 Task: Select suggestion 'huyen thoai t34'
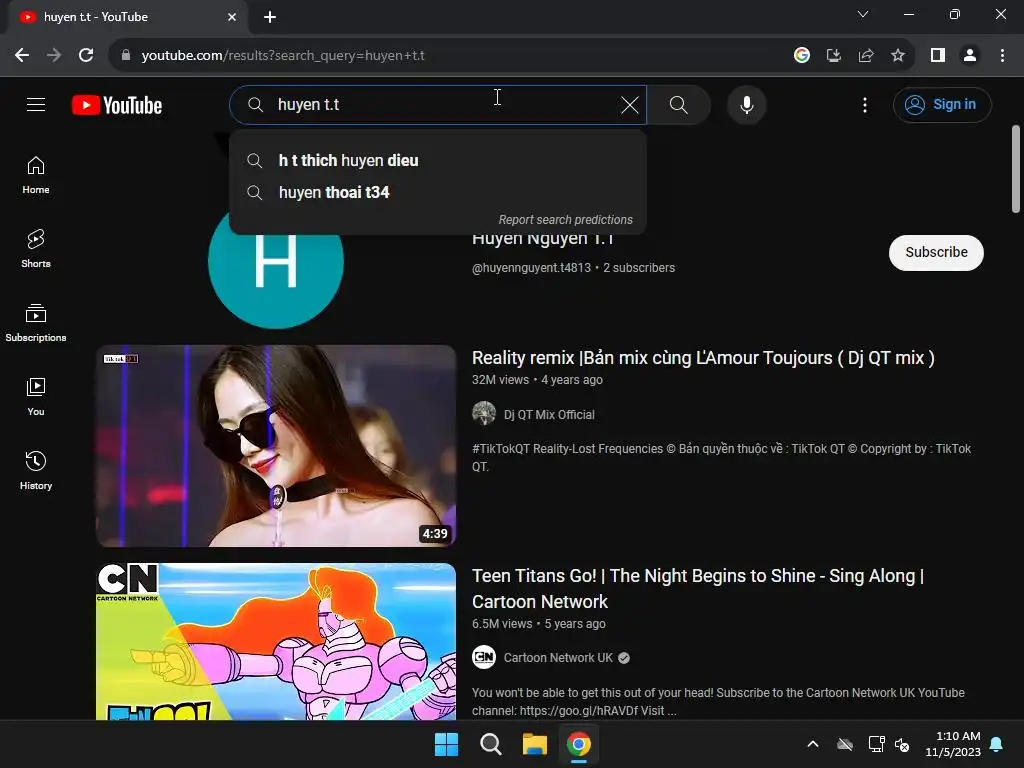point(438,193)
